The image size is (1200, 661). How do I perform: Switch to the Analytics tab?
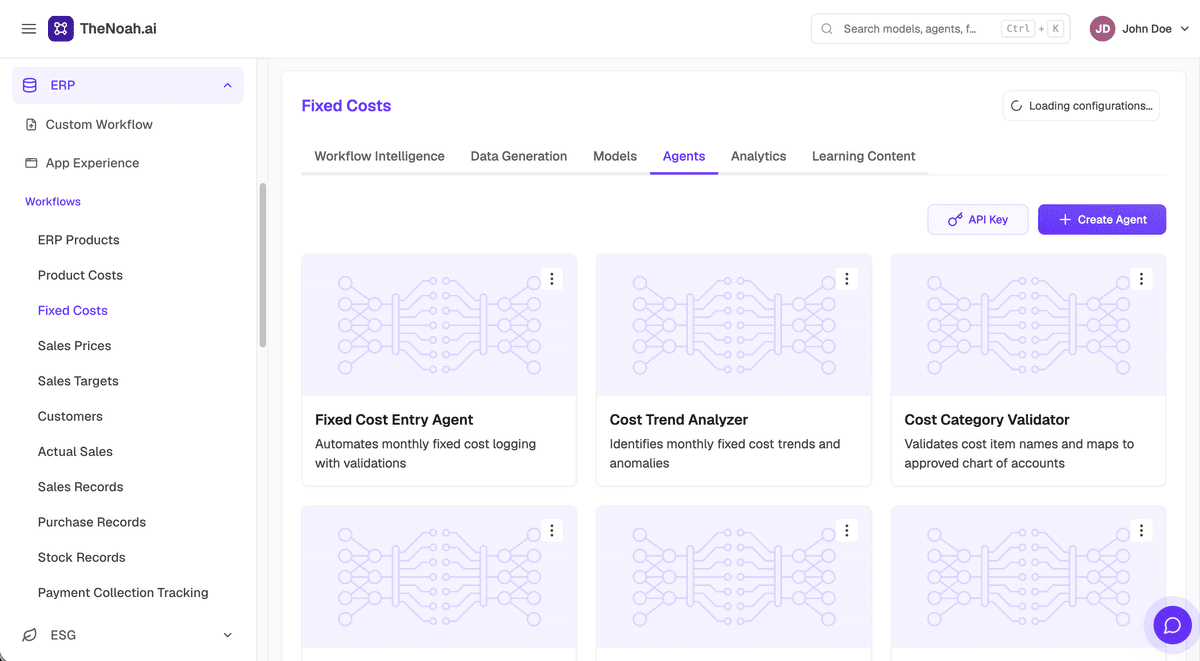(758, 156)
